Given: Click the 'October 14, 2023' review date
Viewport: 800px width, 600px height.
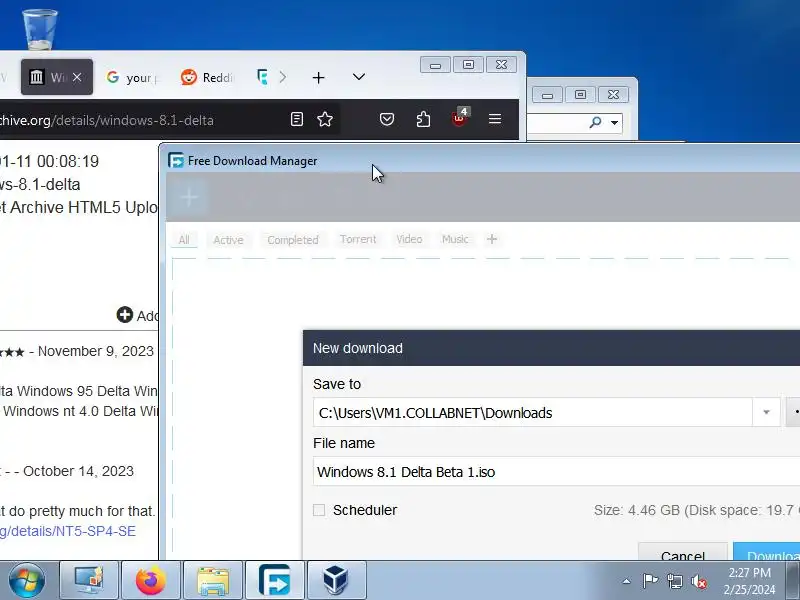Looking at the screenshot, I should pyautogui.click(x=79, y=471).
